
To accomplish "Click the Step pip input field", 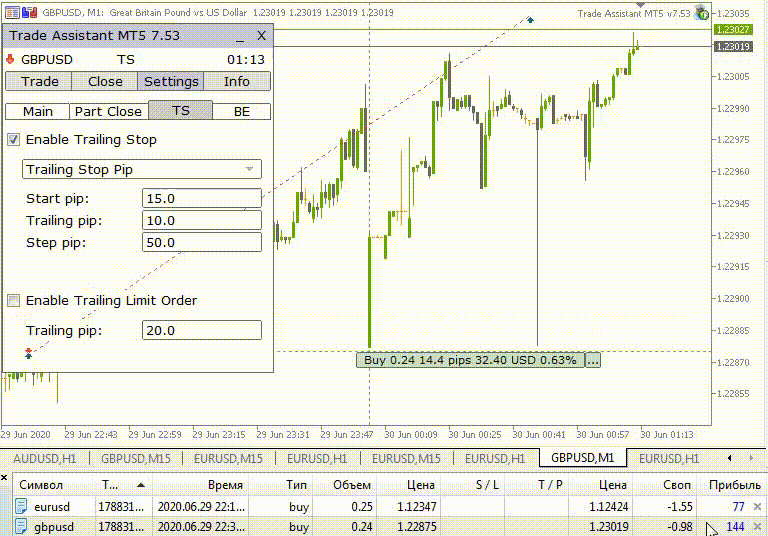I will (x=202, y=243).
